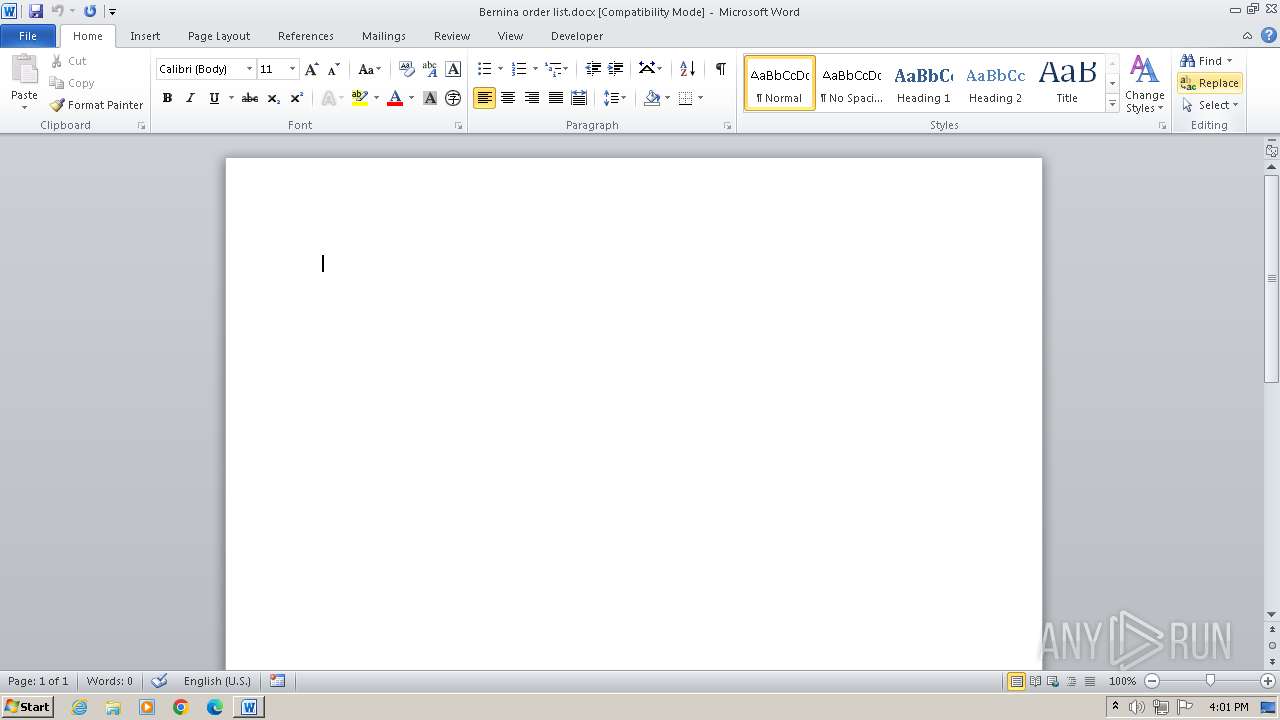Screen dimensions: 1280x720
Task: Click the Format Painter brush
Action: [x=96, y=105]
